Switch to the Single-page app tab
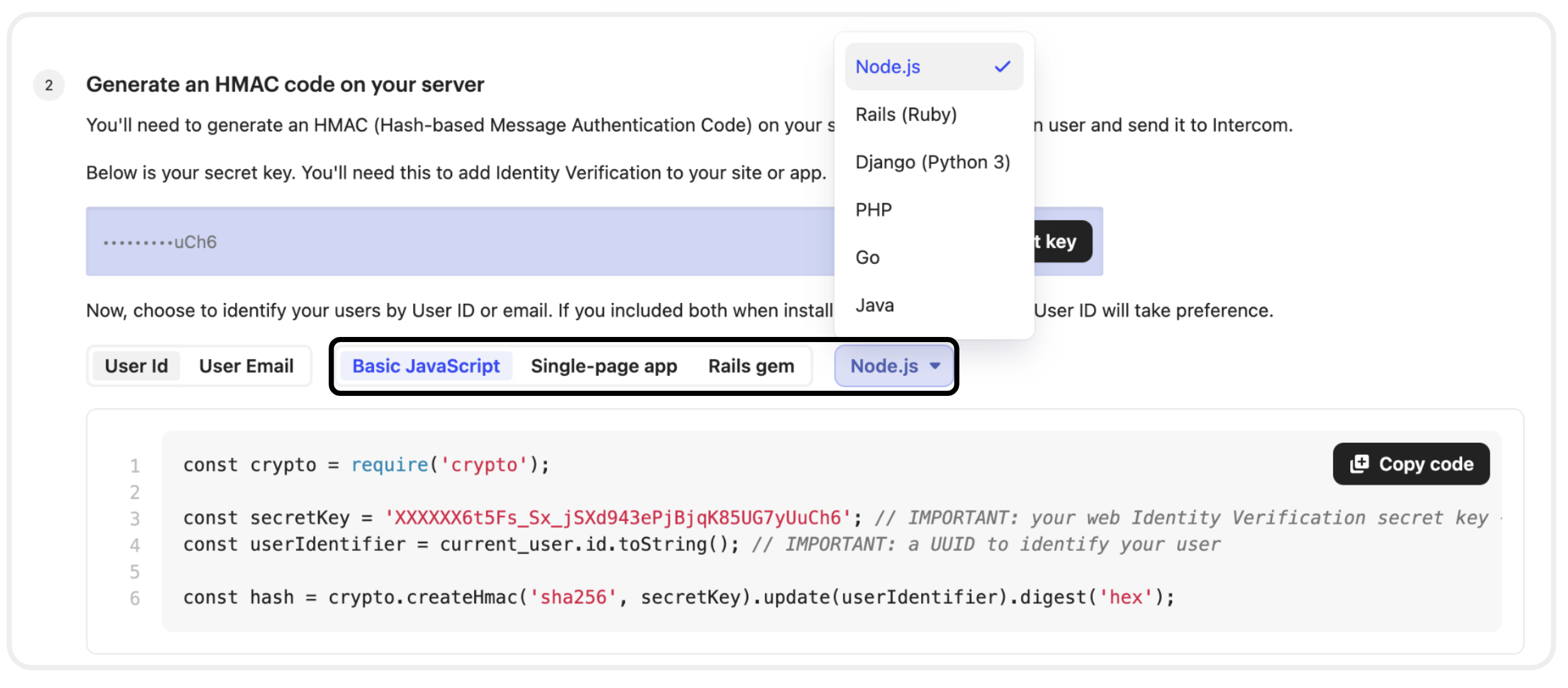This screenshot has width=1568, height=688. pyautogui.click(x=603, y=366)
